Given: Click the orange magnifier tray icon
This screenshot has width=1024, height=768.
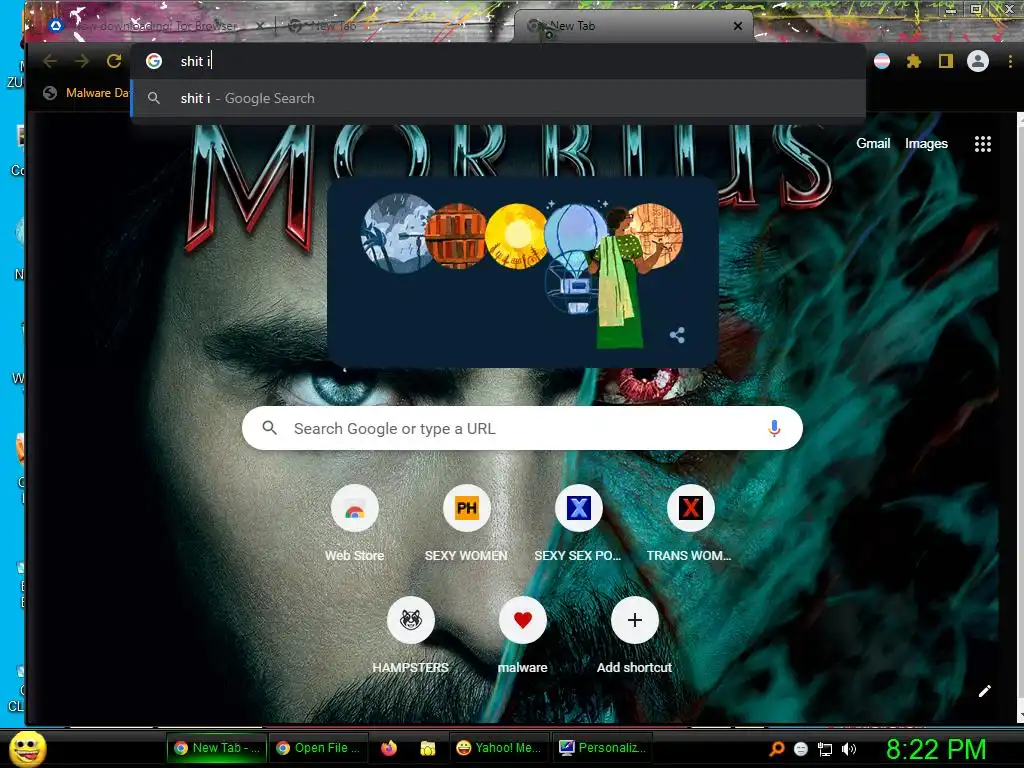Looking at the screenshot, I should [x=777, y=749].
